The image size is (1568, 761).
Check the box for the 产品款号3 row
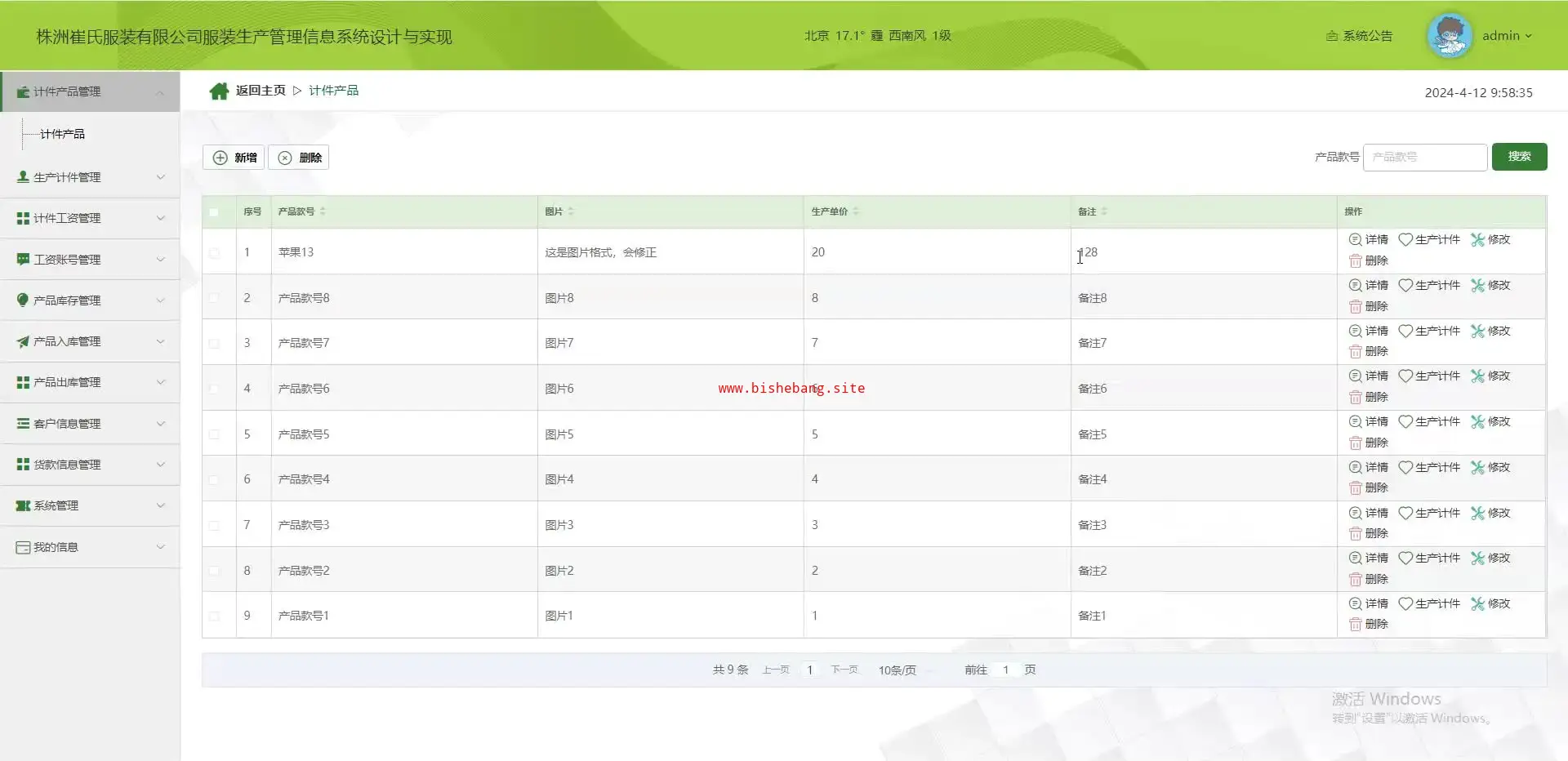coord(214,525)
